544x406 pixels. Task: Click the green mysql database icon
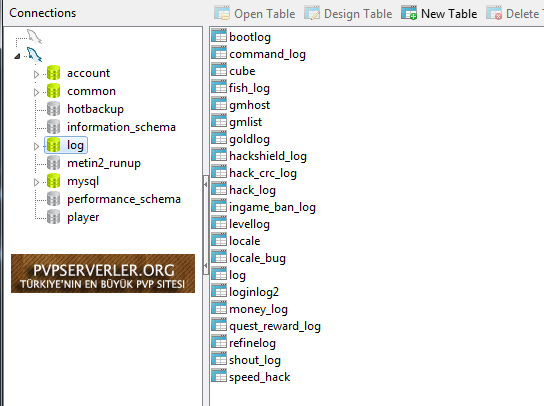[53, 181]
